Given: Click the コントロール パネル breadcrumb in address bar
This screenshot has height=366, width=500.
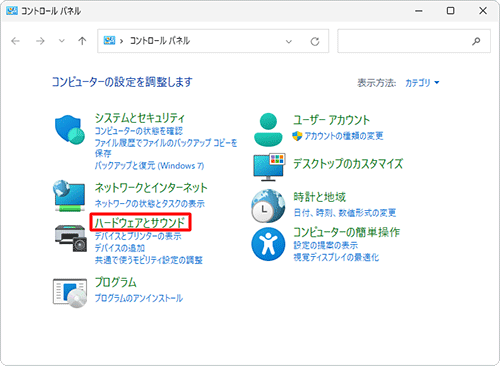Looking at the screenshot, I should tap(160, 41).
